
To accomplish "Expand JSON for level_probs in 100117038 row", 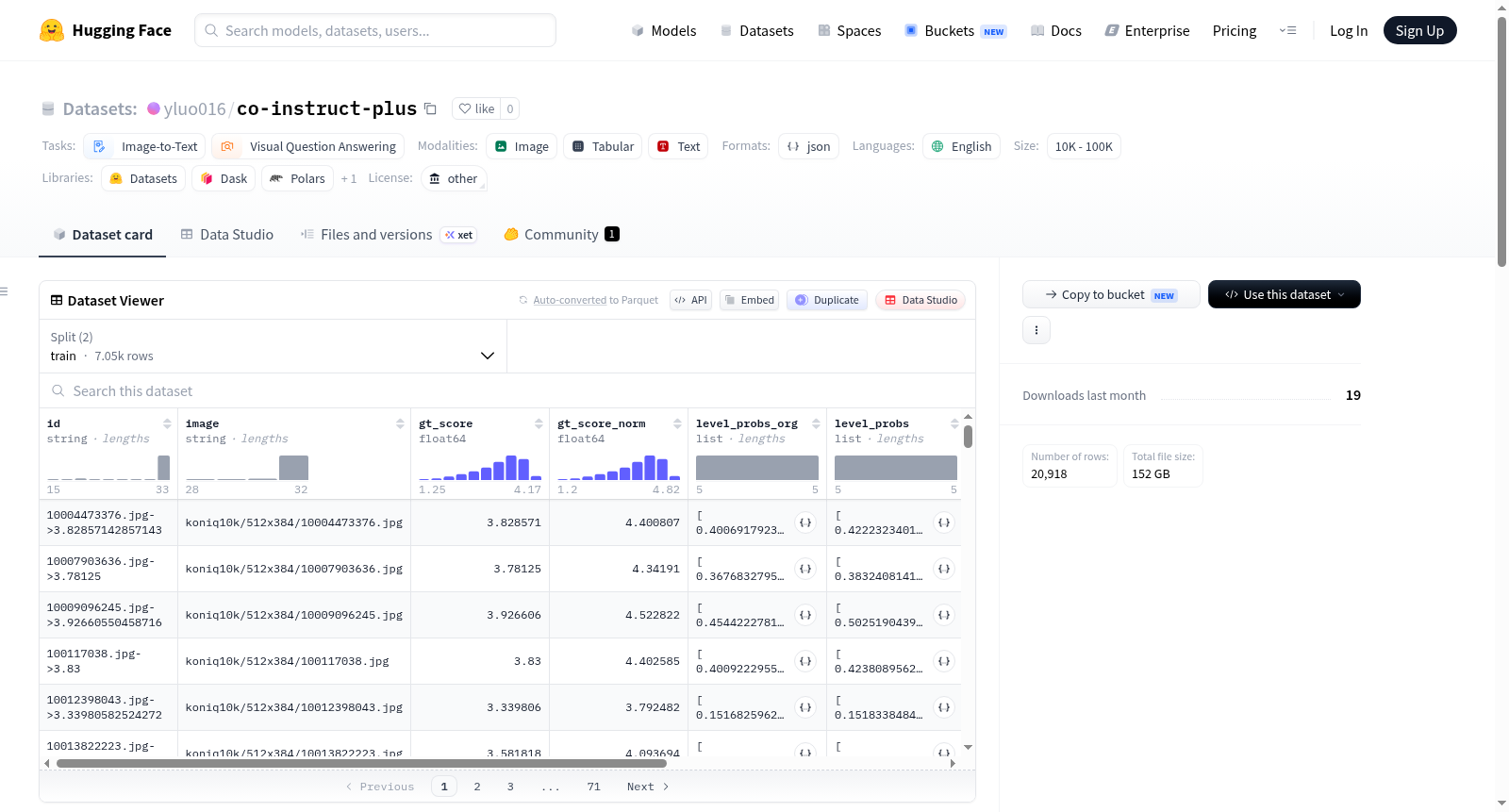I will tap(944, 661).
